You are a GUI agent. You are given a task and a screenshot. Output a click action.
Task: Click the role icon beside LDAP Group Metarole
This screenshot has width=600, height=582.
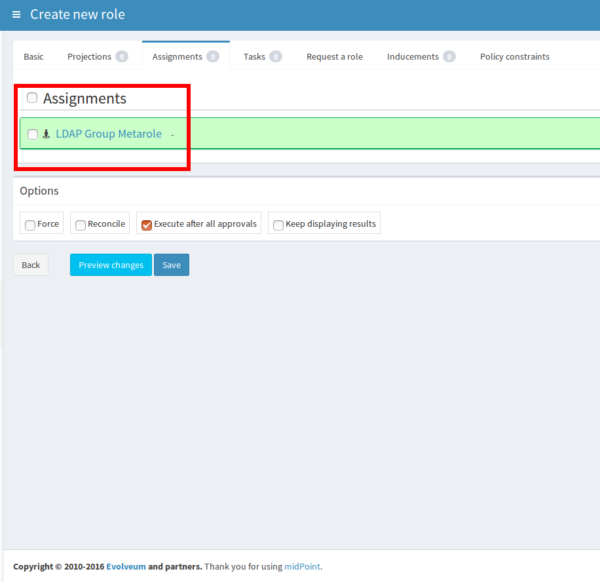click(x=46, y=134)
